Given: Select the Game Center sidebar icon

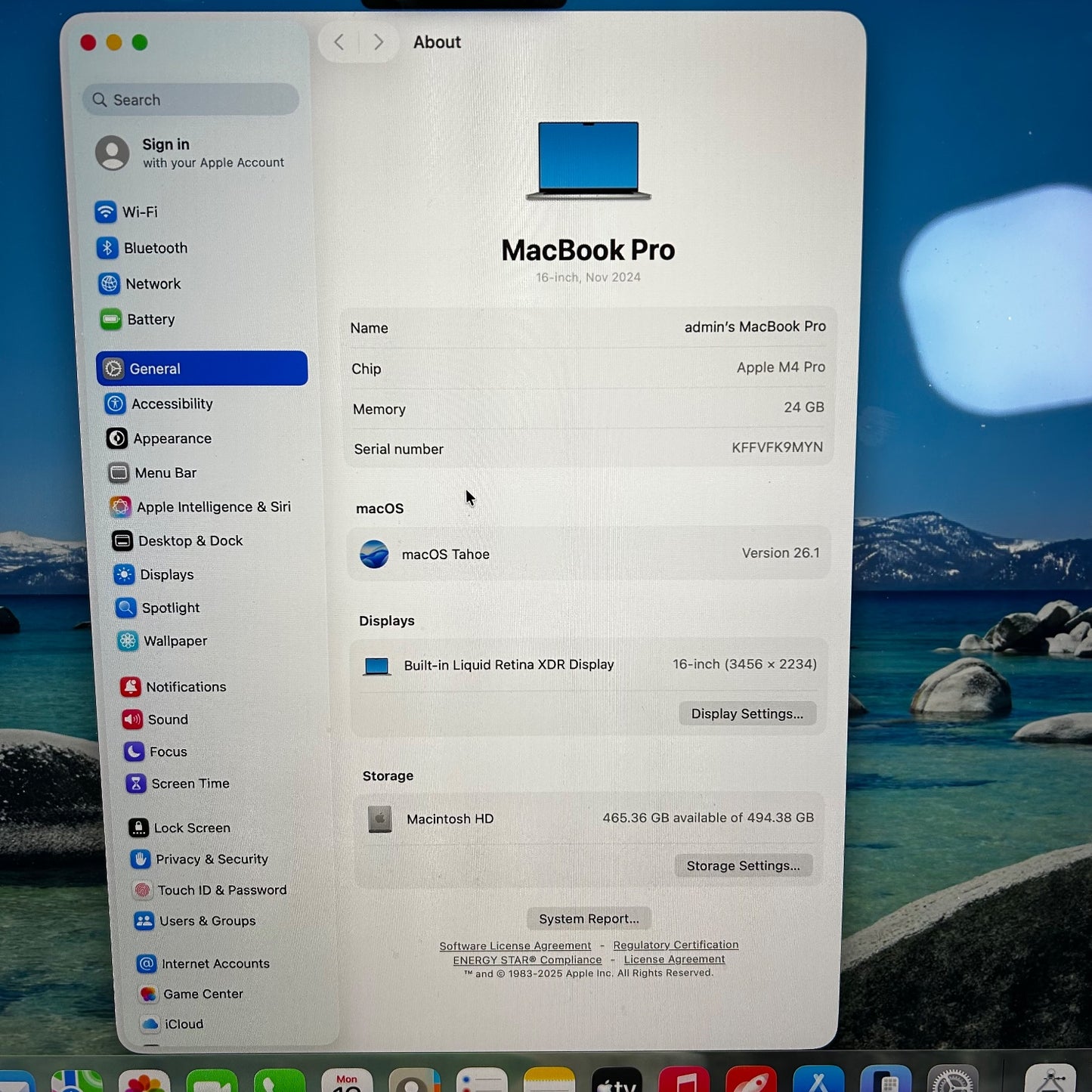Looking at the screenshot, I should (x=148, y=995).
